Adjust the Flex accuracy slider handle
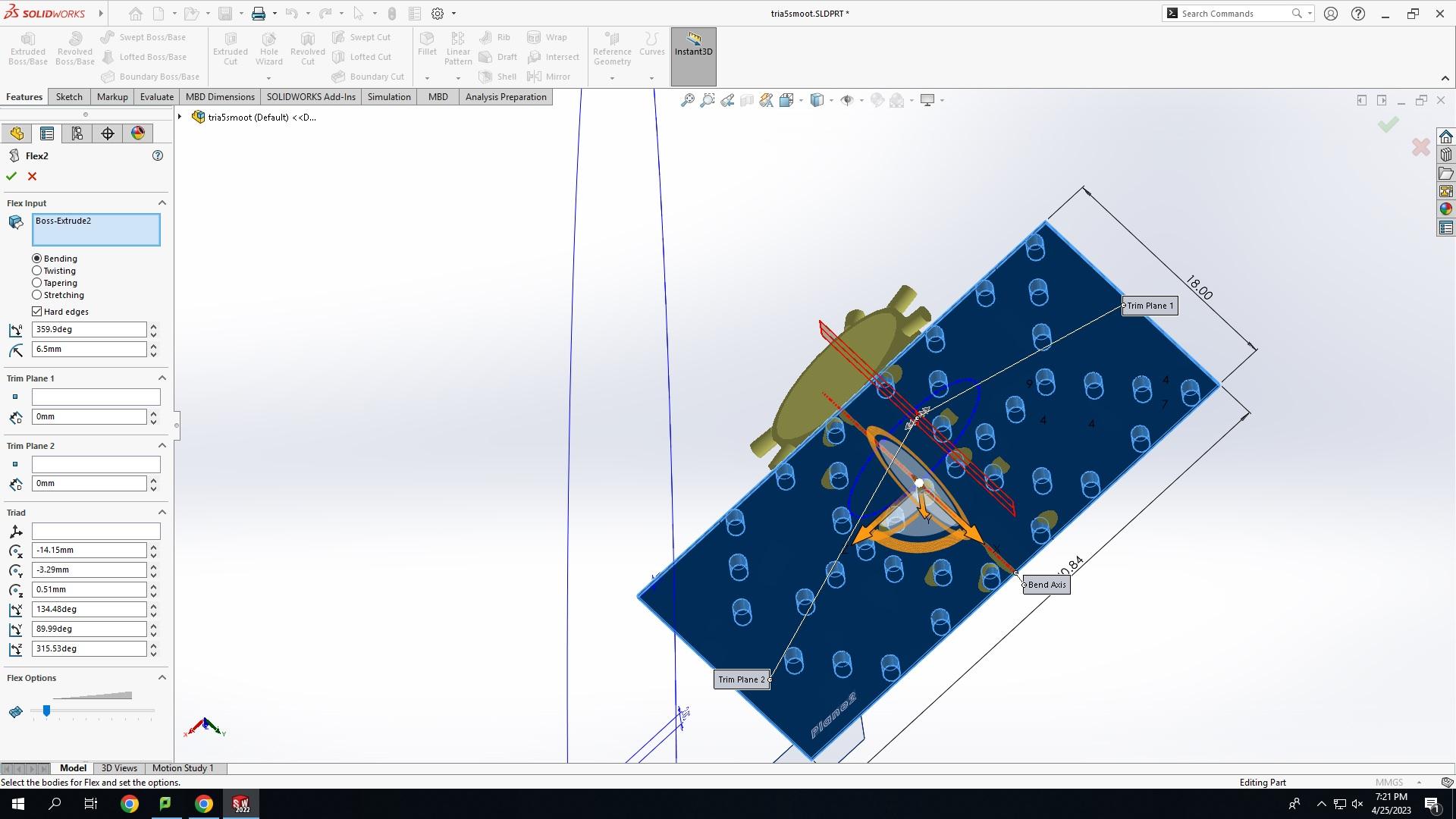Viewport: 1456px width, 819px height. pos(46,711)
